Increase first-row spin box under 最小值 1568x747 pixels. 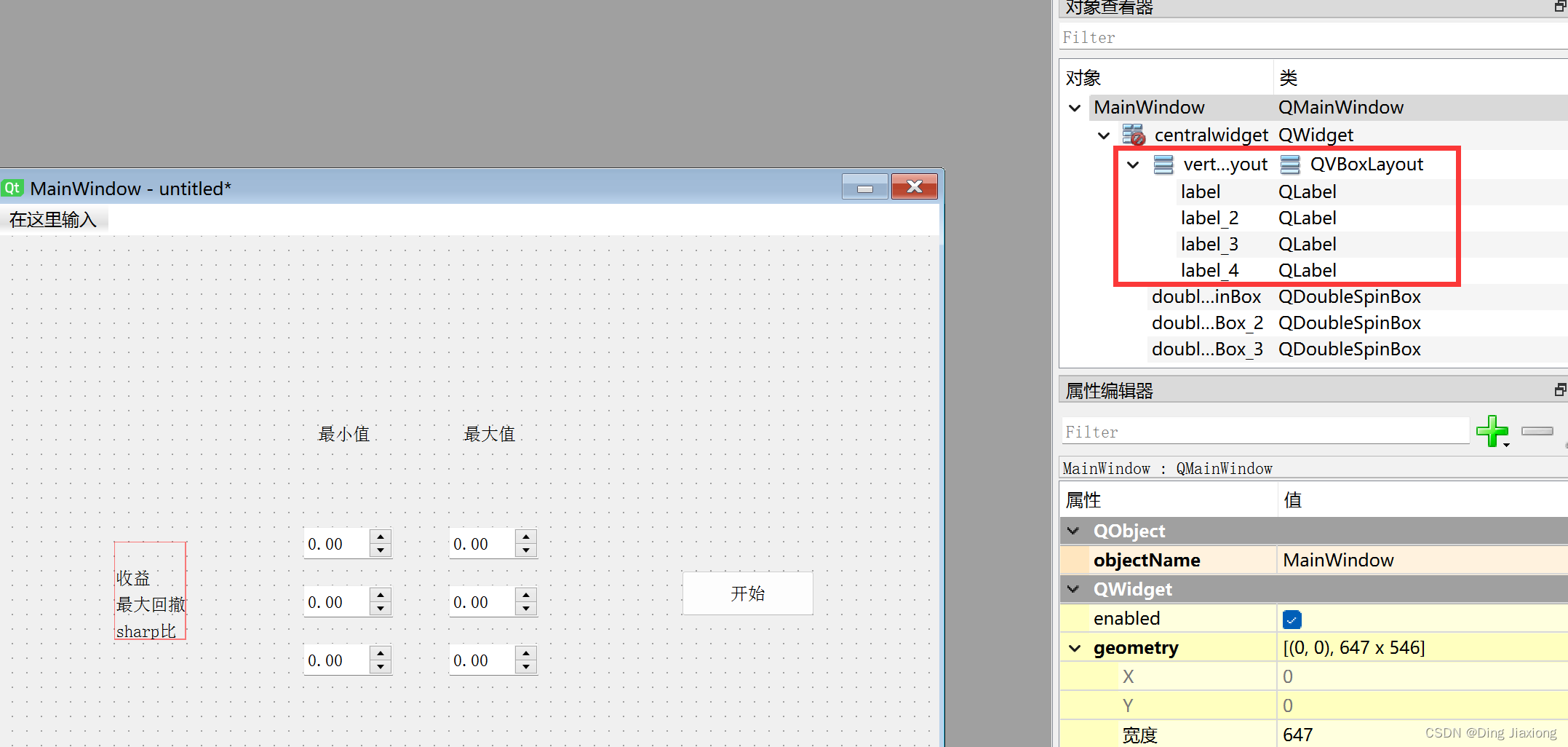[381, 537]
